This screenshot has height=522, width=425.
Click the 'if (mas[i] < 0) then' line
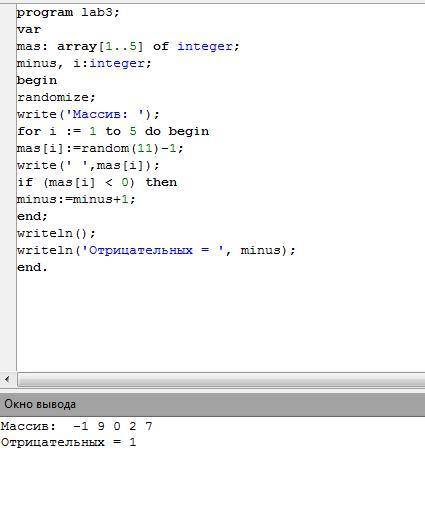click(97, 182)
